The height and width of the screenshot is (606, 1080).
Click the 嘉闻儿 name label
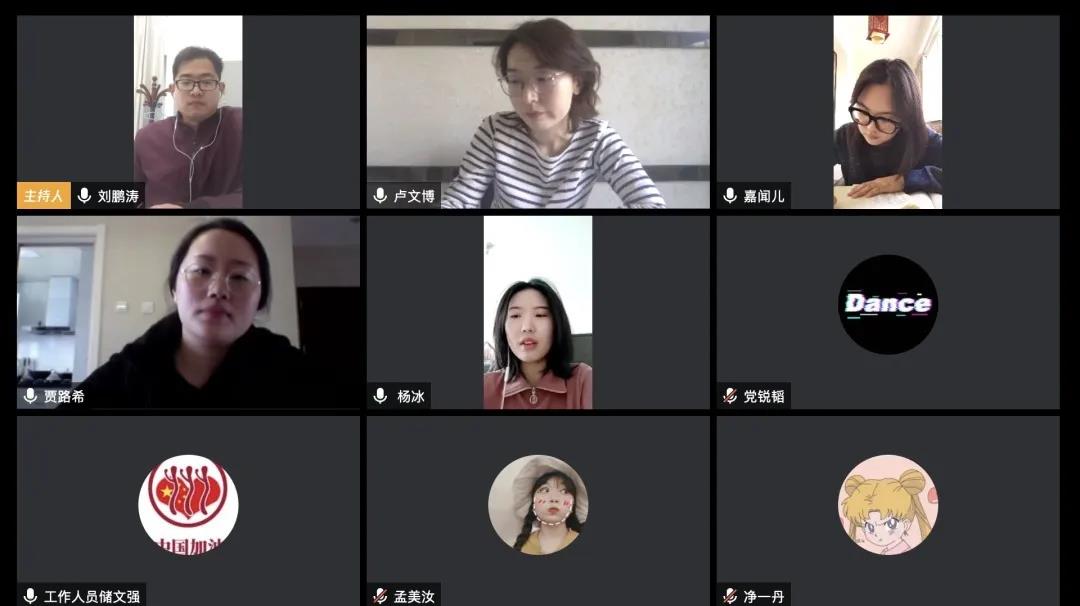[764, 196]
